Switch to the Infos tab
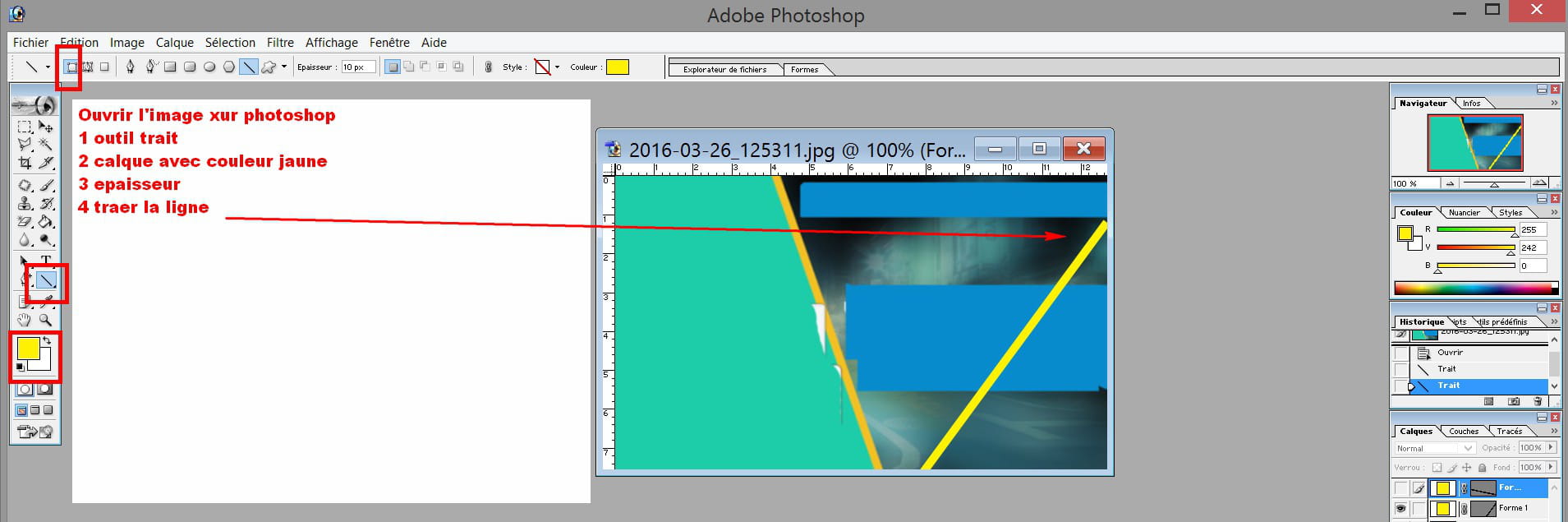 click(x=1471, y=104)
